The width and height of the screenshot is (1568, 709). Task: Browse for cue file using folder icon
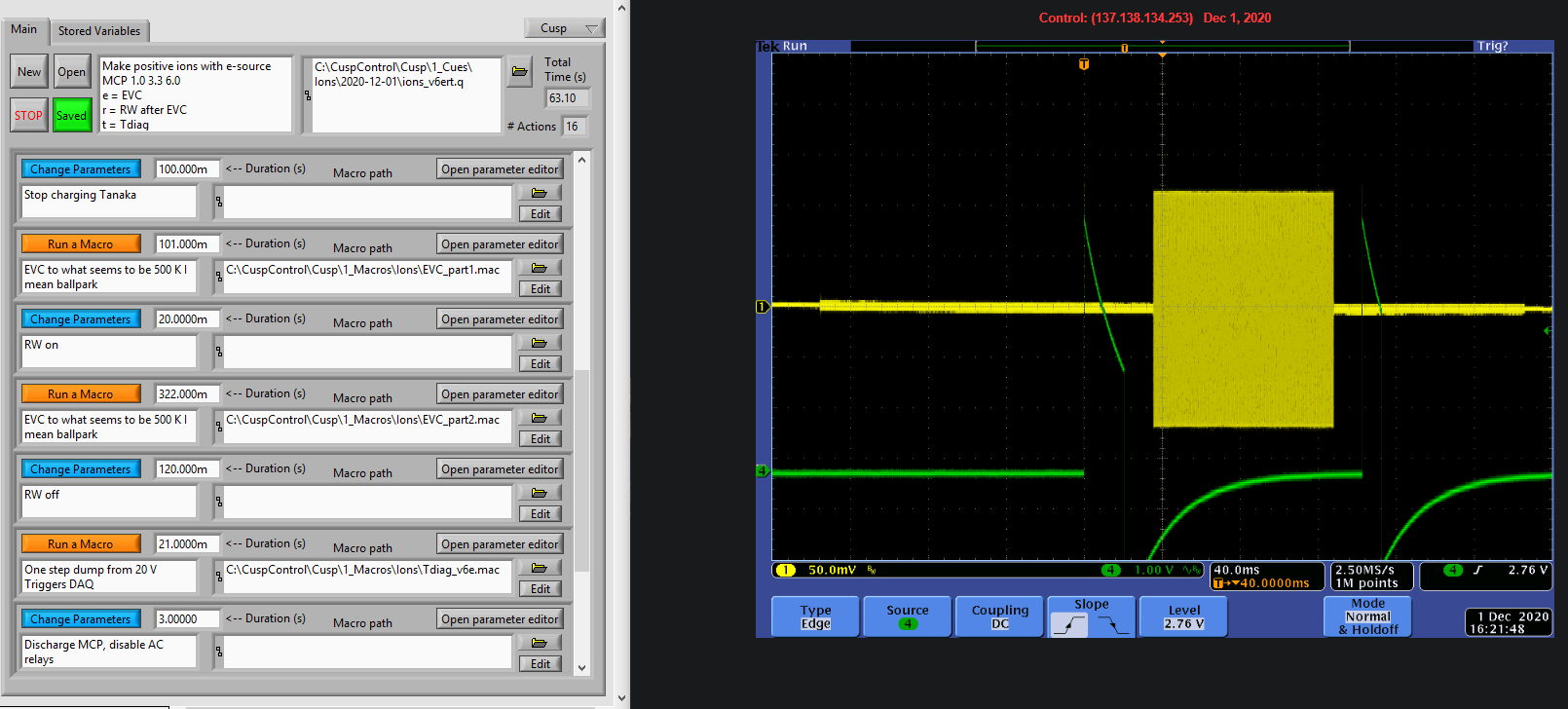coord(519,71)
